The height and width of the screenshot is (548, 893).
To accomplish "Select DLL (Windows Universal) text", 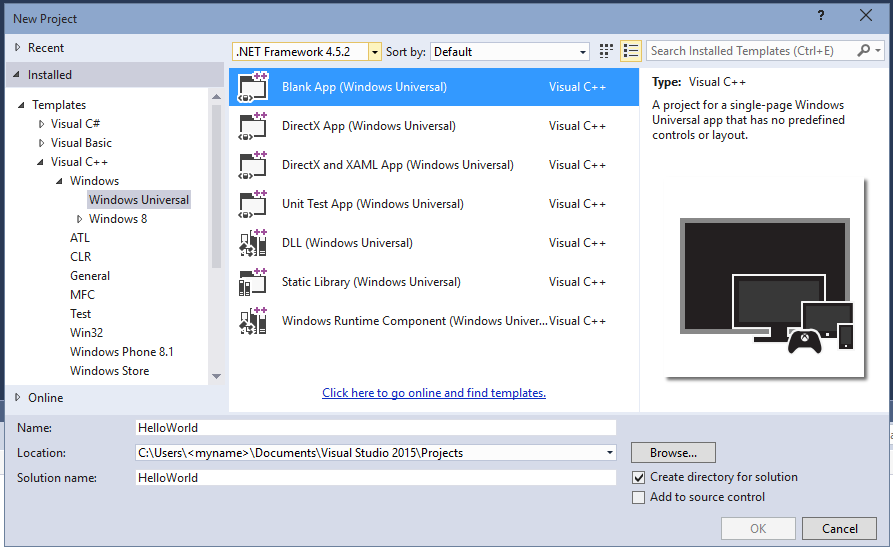I will click(347, 243).
